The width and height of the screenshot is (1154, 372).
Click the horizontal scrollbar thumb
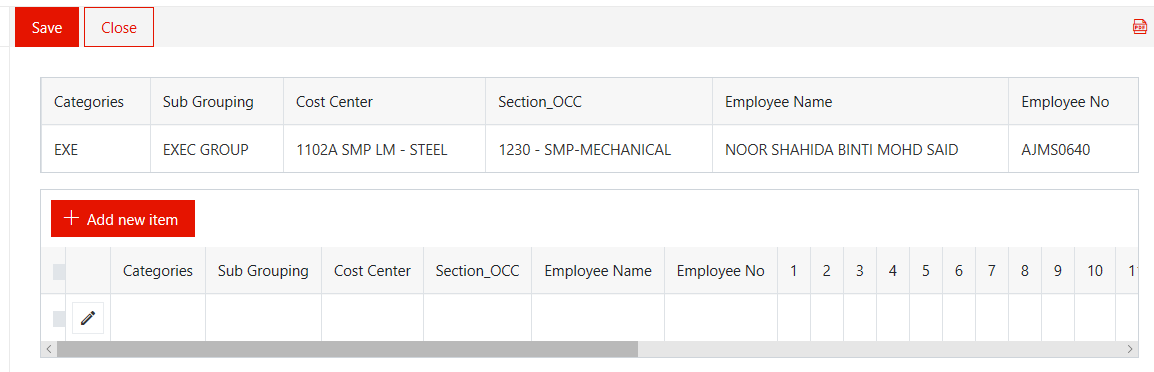(347, 349)
